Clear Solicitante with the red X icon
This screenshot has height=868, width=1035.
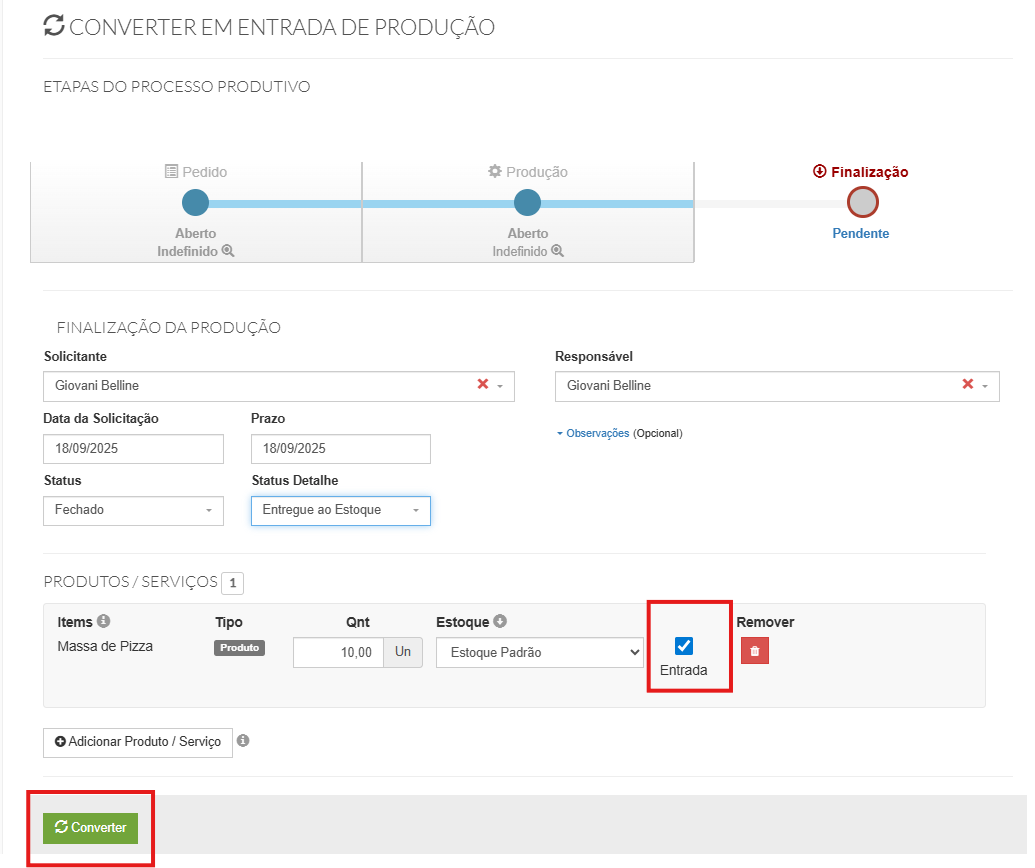(x=483, y=385)
